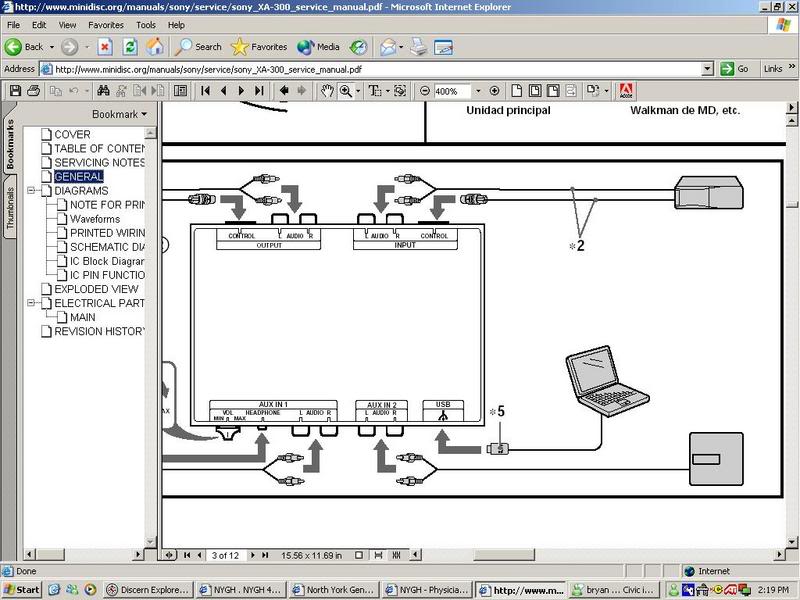This screenshot has width=800, height=600.
Task: Click the URL address field
Action: (x=380, y=69)
